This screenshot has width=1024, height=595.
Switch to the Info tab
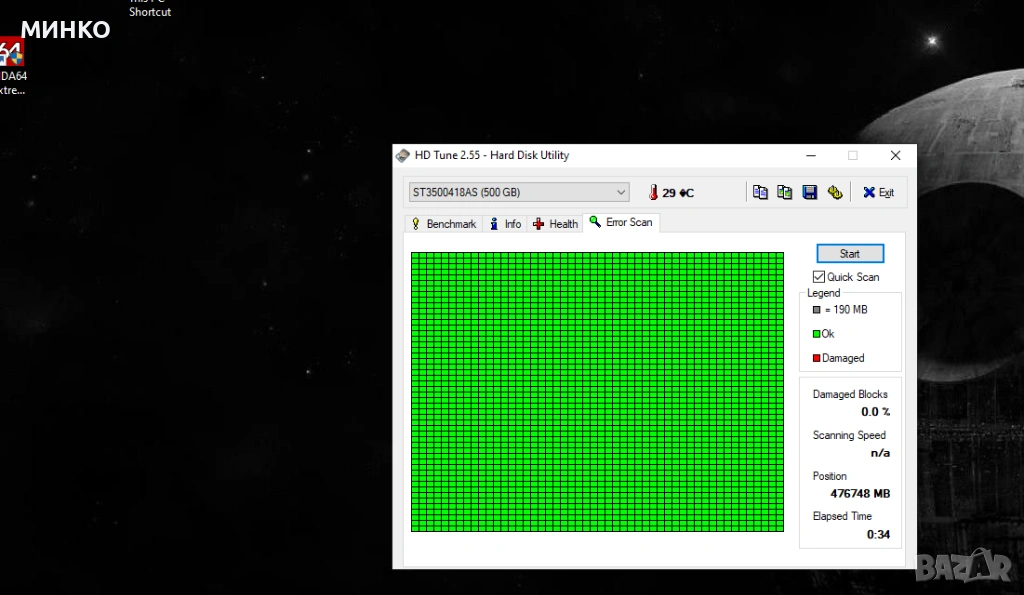point(505,224)
